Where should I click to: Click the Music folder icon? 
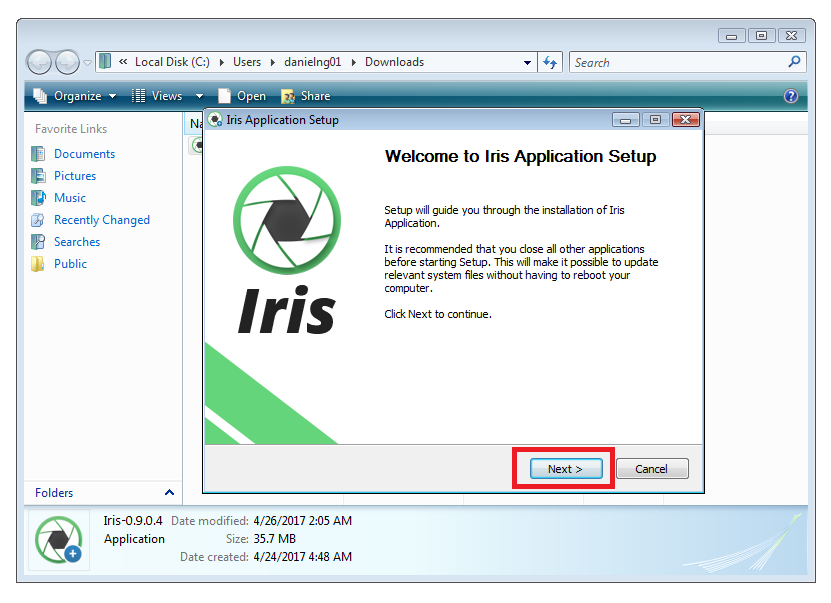point(38,198)
